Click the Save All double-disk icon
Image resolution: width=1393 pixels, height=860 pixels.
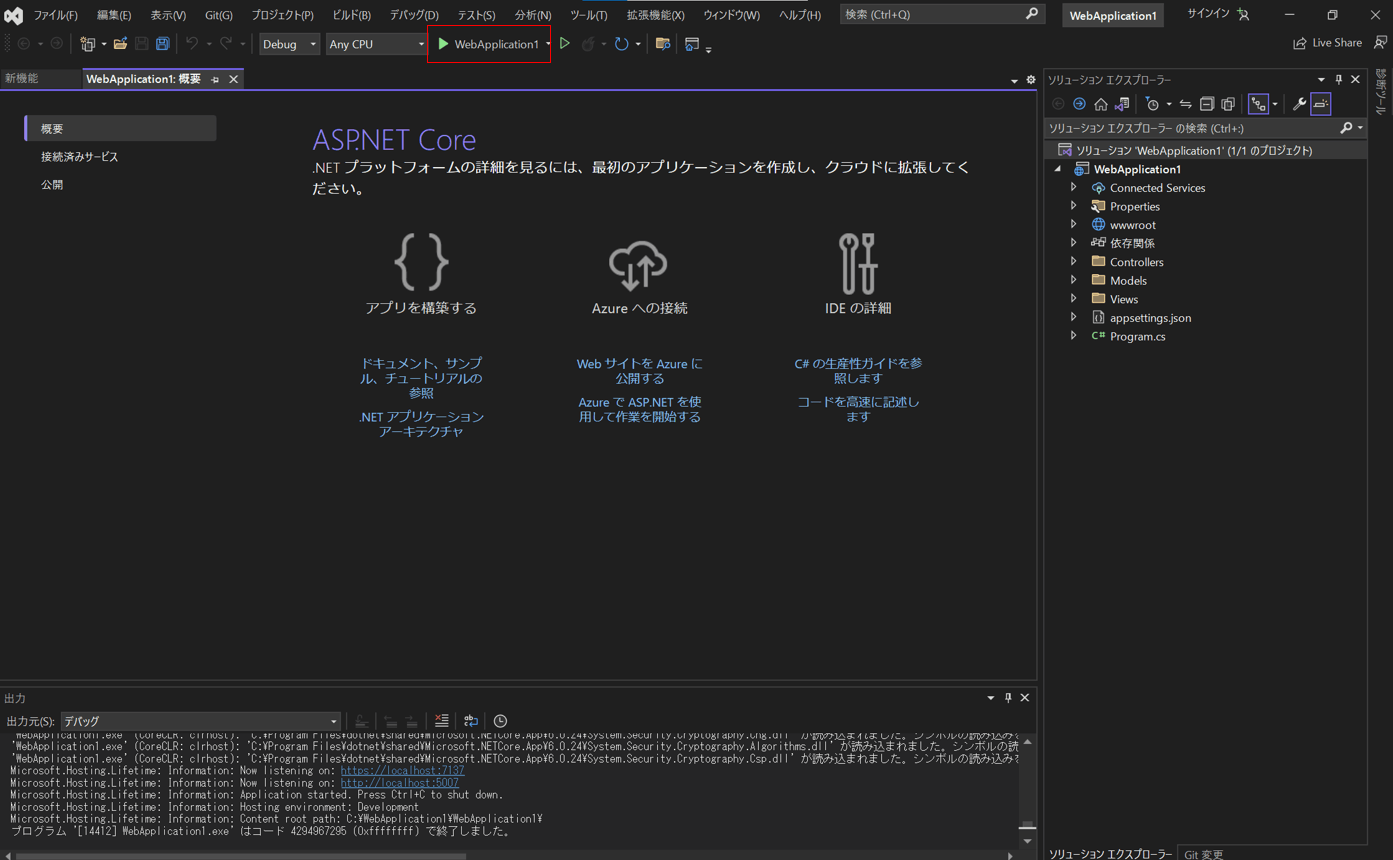point(162,44)
